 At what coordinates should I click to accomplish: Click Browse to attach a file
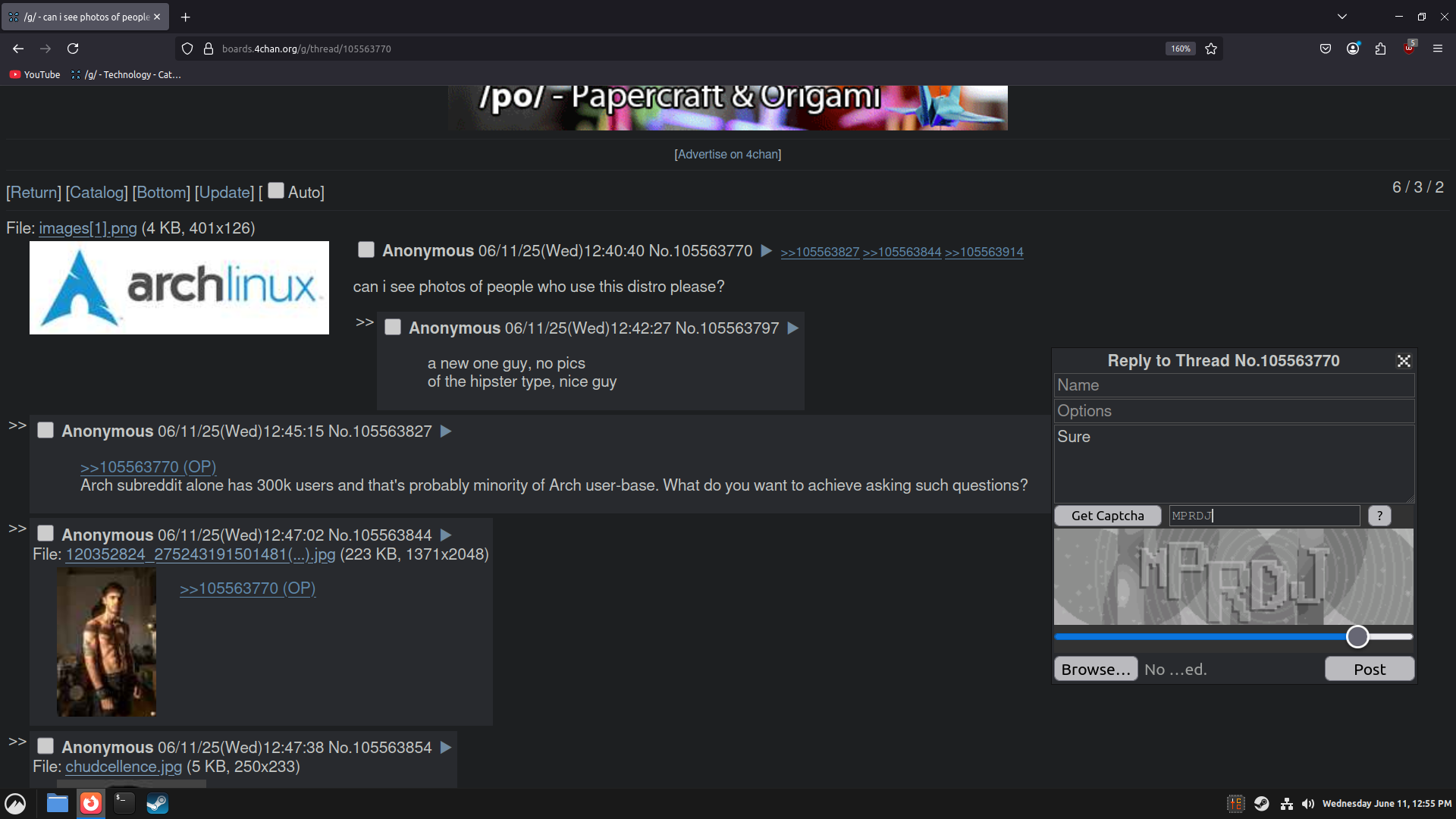click(1095, 669)
